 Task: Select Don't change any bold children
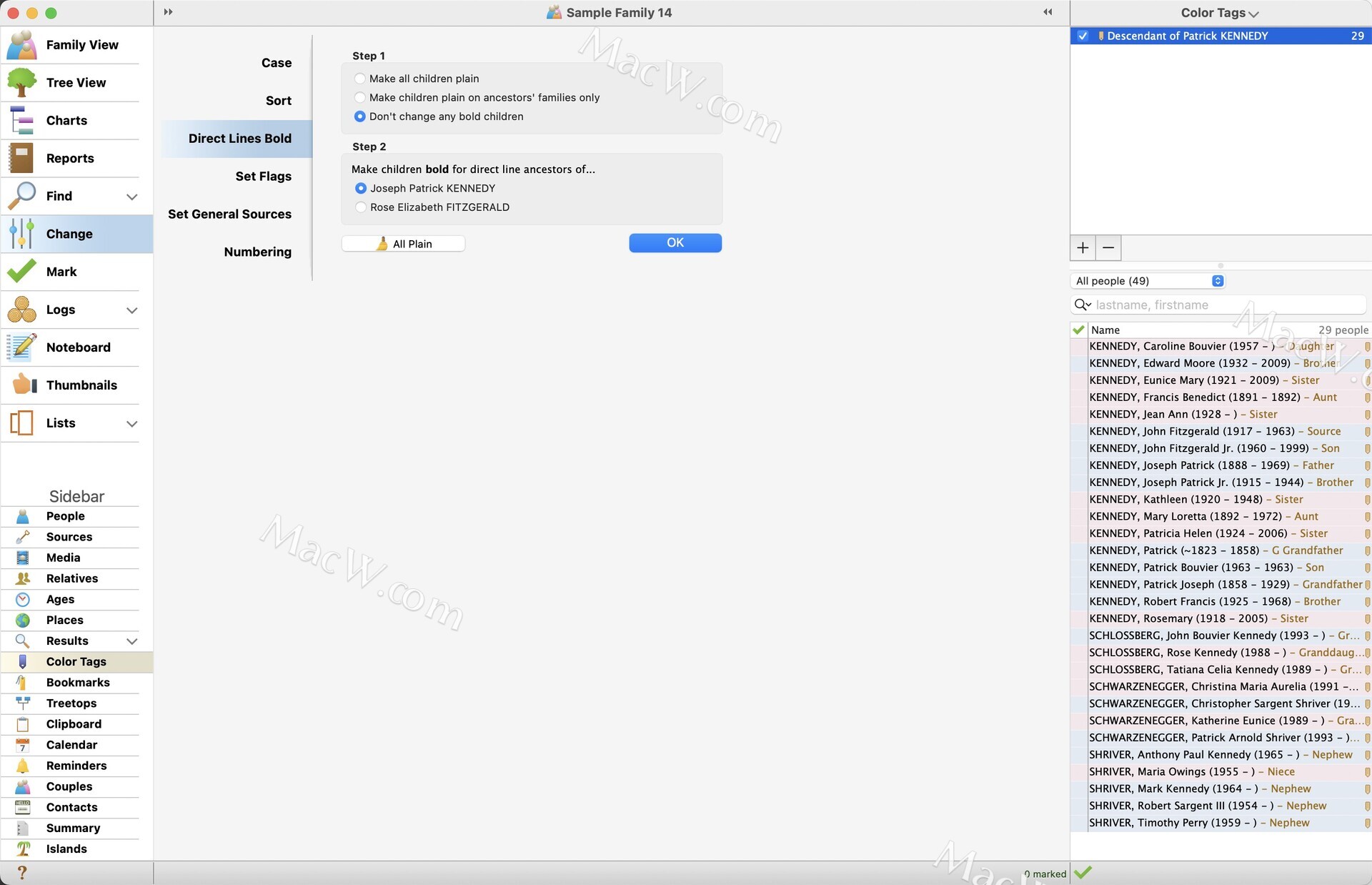pyautogui.click(x=360, y=117)
